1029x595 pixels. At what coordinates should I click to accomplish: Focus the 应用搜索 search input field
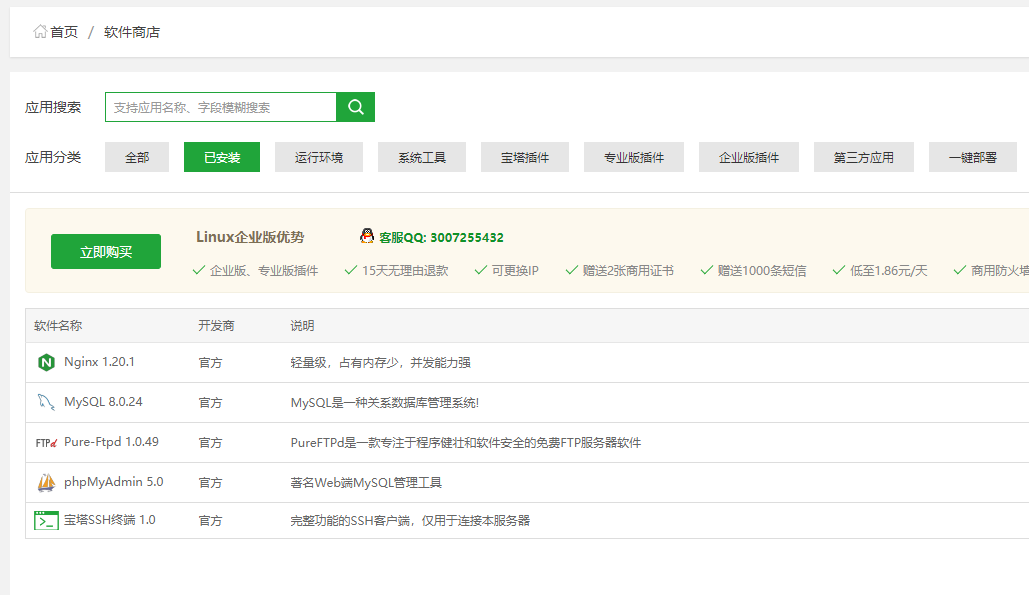pyautogui.click(x=220, y=107)
